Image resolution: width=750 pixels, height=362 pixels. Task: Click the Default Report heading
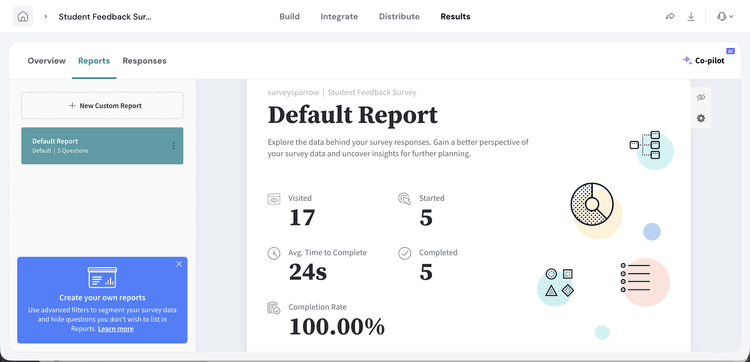pos(353,115)
